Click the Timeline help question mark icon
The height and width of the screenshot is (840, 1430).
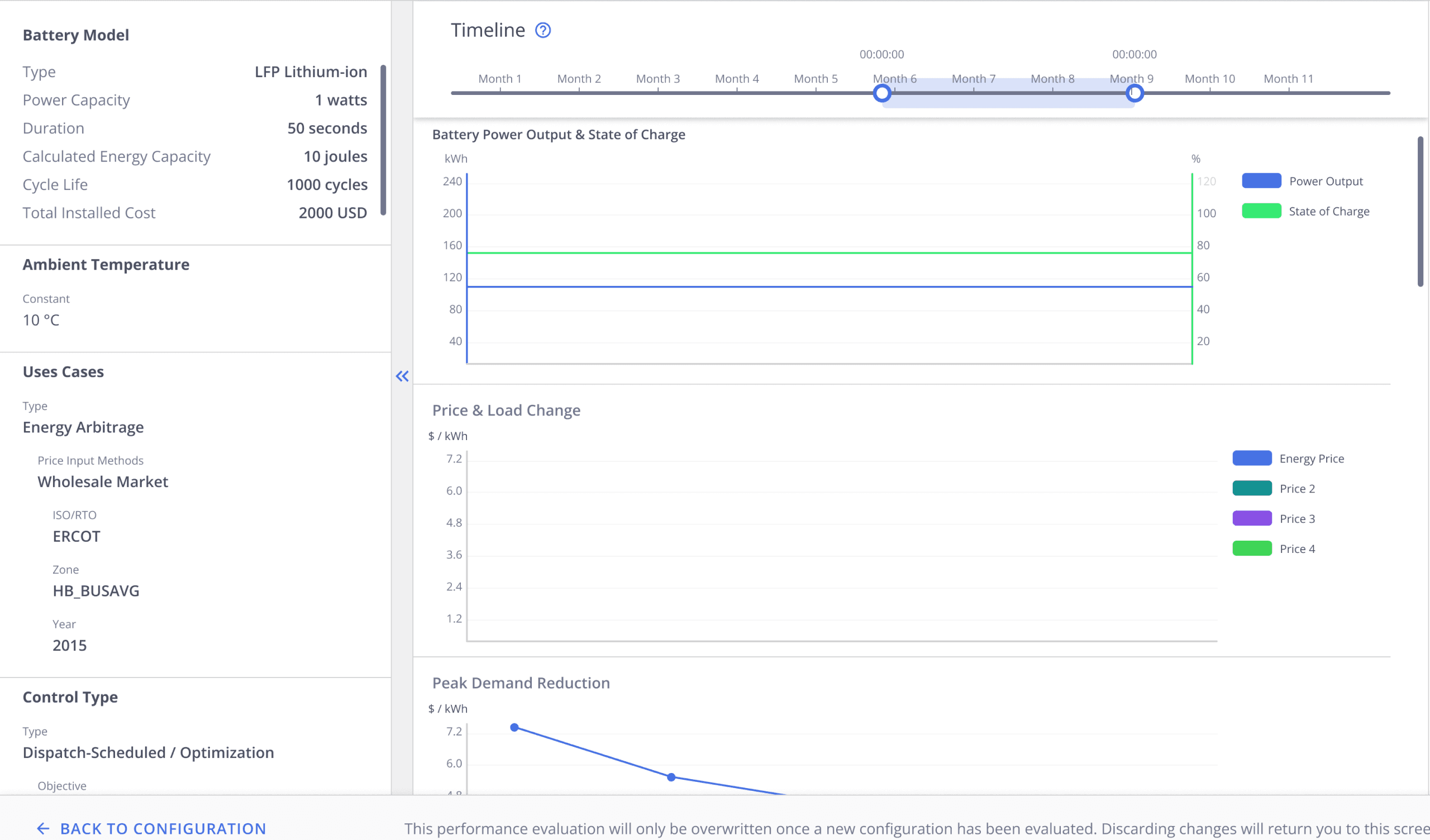(543, 30)
